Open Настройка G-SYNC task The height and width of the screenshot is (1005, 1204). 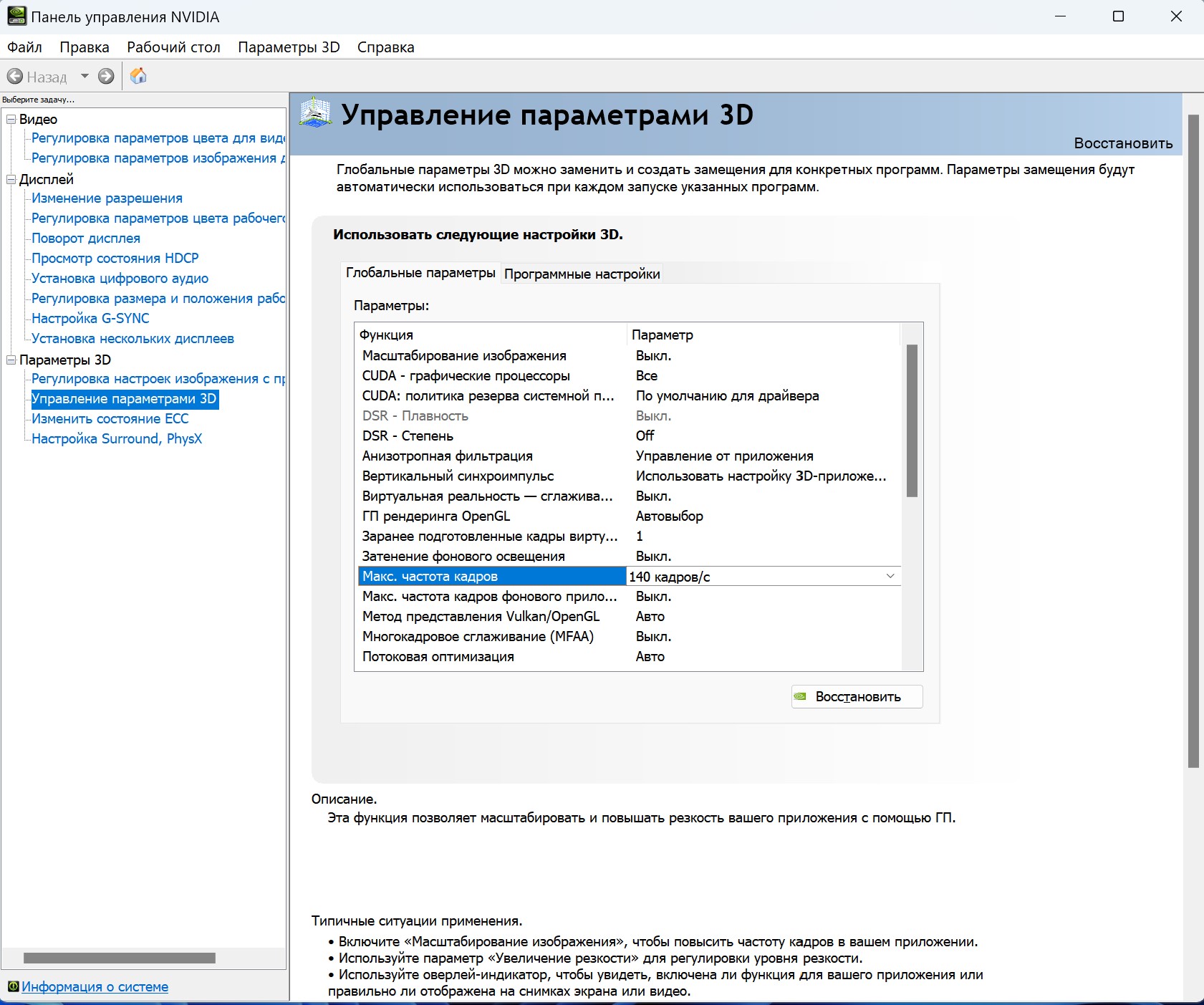(90, 319)
